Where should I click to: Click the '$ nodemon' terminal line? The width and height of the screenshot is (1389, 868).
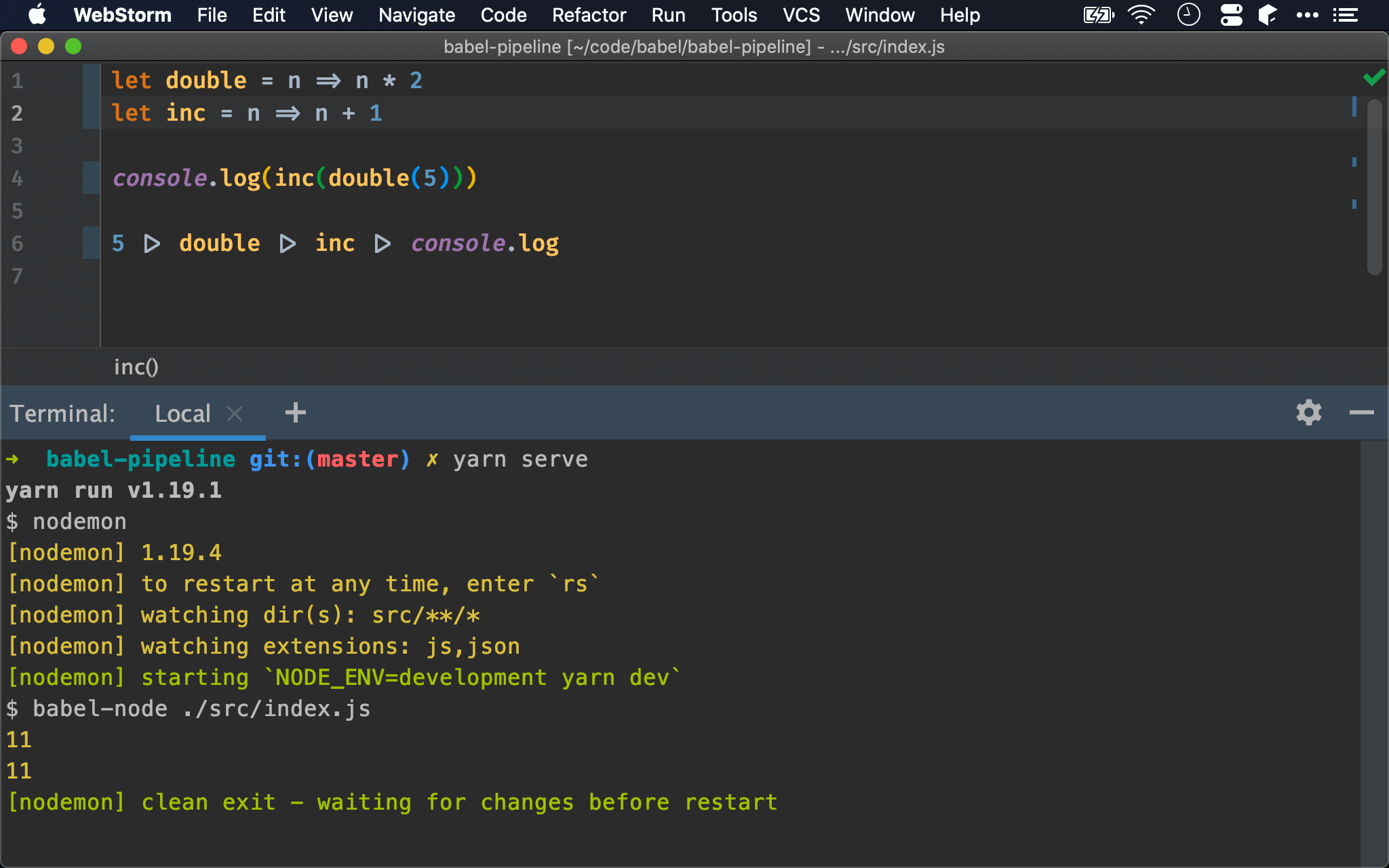tap(66, 521)
